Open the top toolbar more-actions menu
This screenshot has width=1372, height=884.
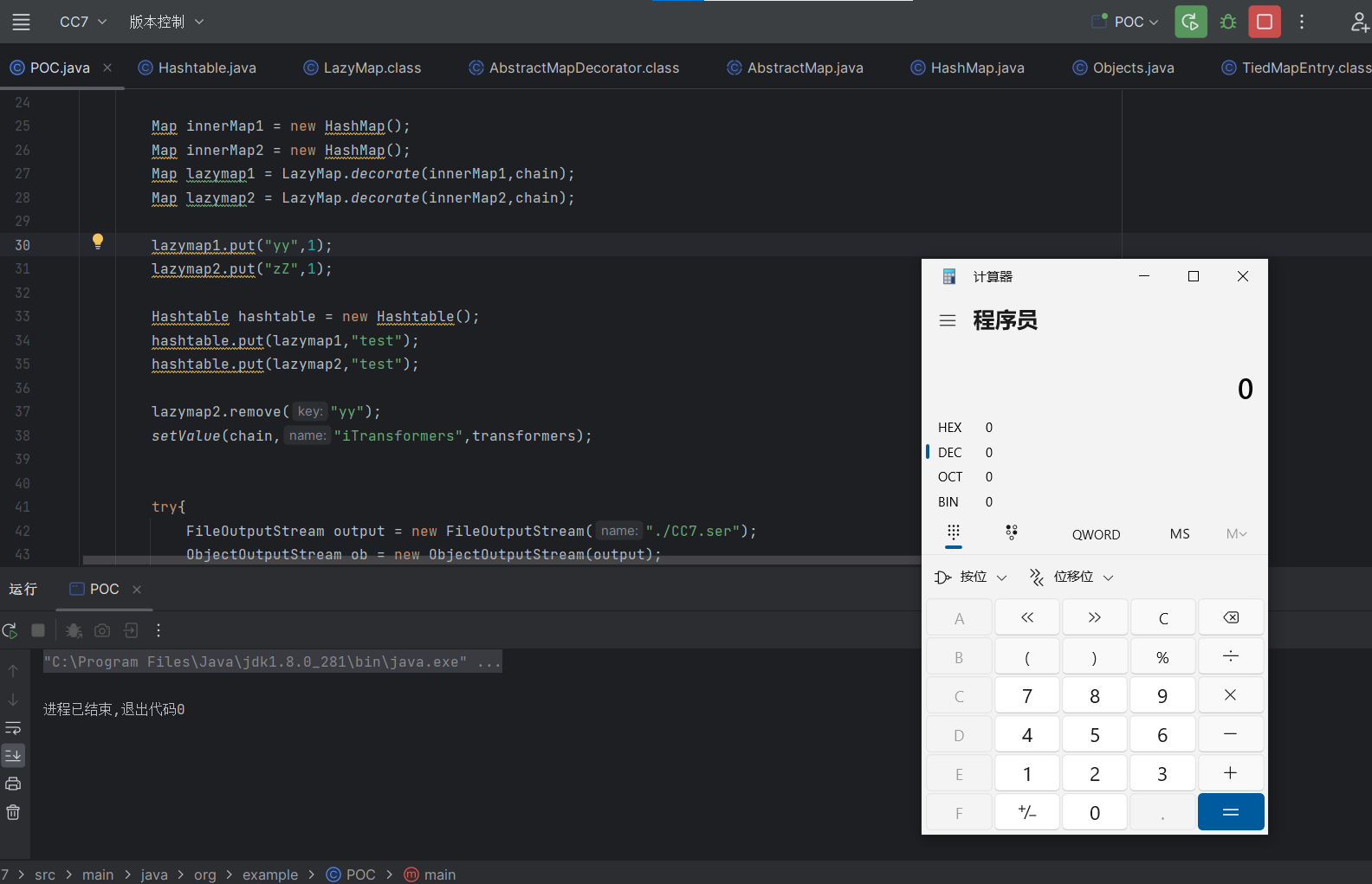[1302, 22]
